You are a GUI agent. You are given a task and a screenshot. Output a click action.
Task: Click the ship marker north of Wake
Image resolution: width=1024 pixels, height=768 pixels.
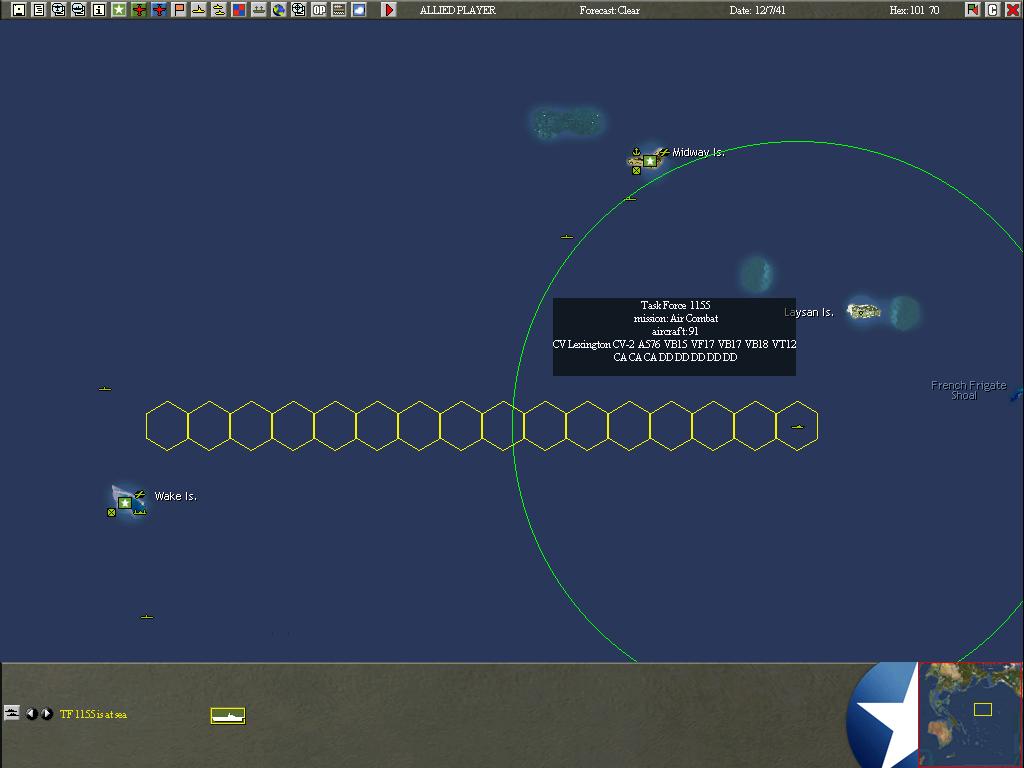tap(105, 389)
